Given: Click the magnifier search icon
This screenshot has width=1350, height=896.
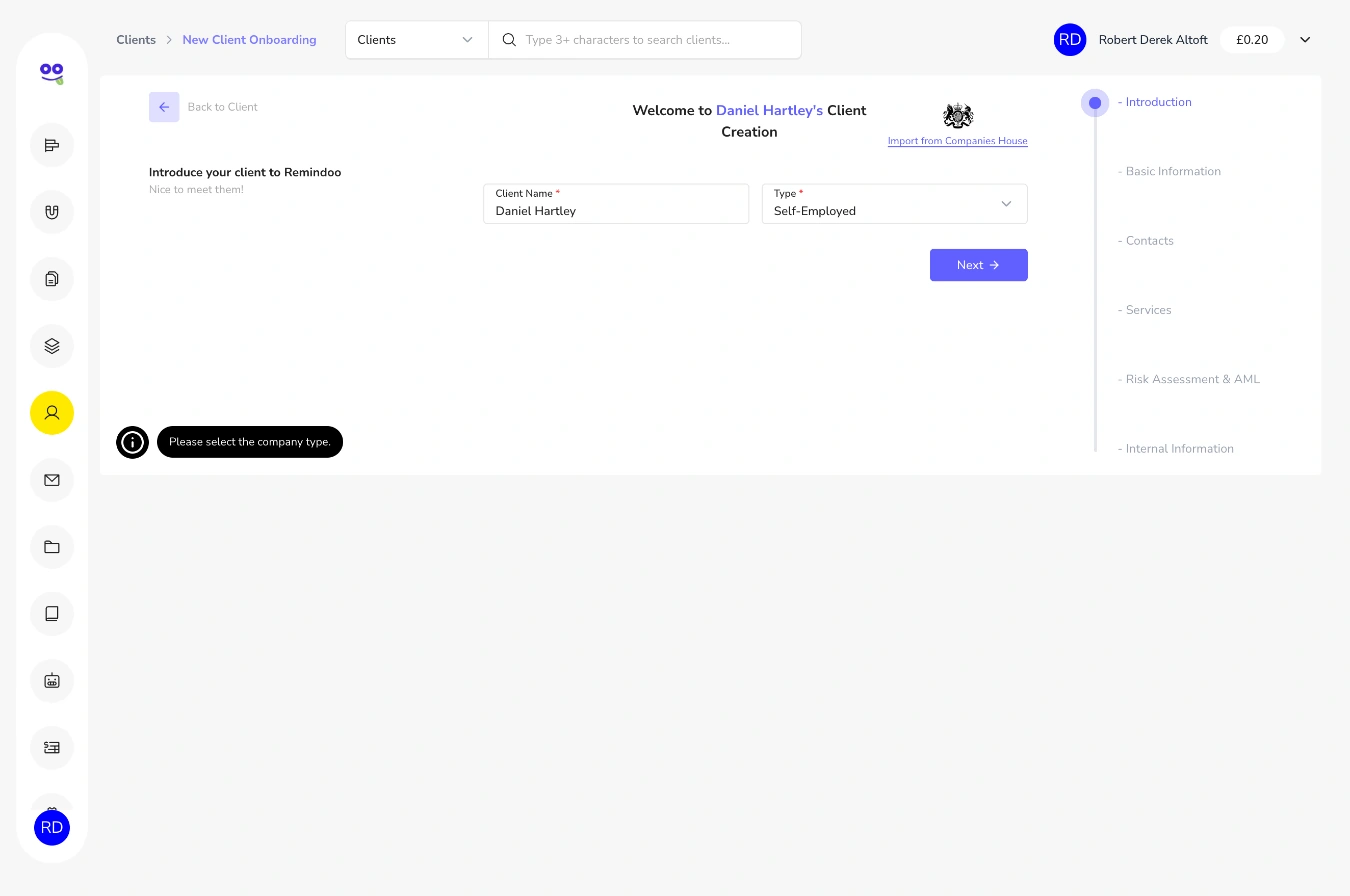Looking at the screenshot, I should (509, 40).
